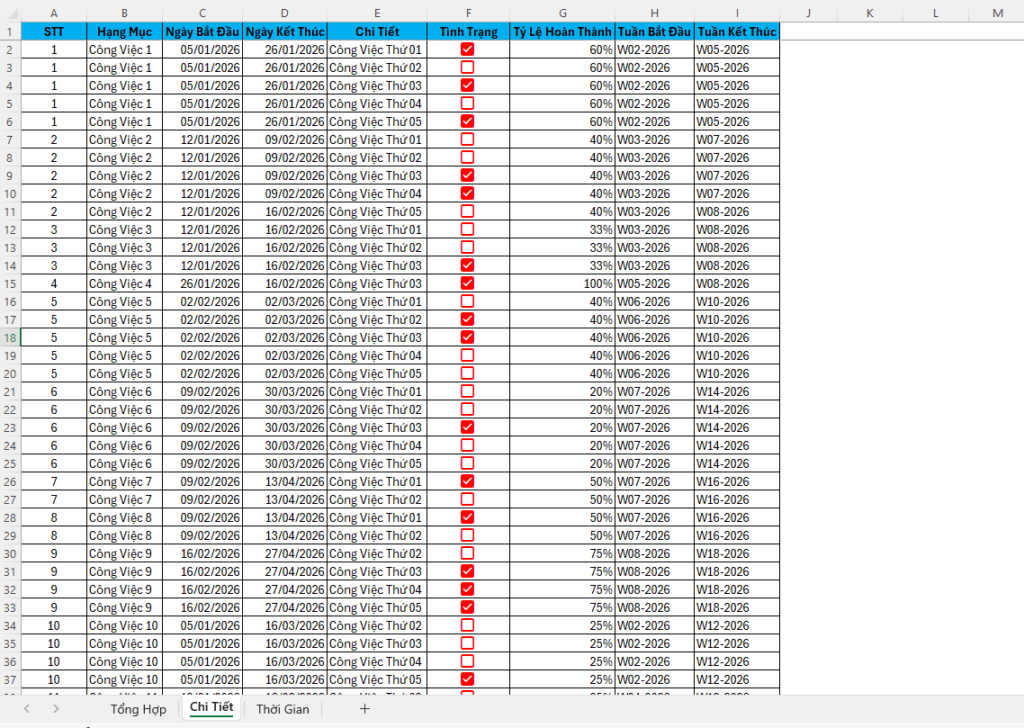Click the select-all corner triangle
Image resolution: width=1024 pixels, height=728 pixels.
pos(10,13)
